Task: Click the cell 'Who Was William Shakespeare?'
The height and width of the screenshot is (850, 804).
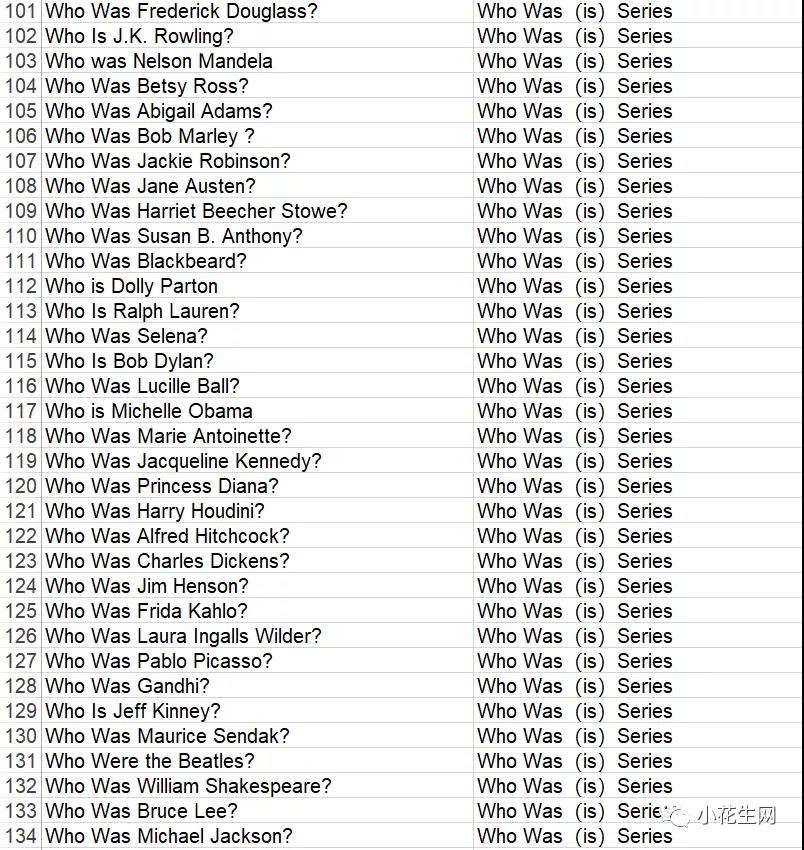Action: click(257, 785)
